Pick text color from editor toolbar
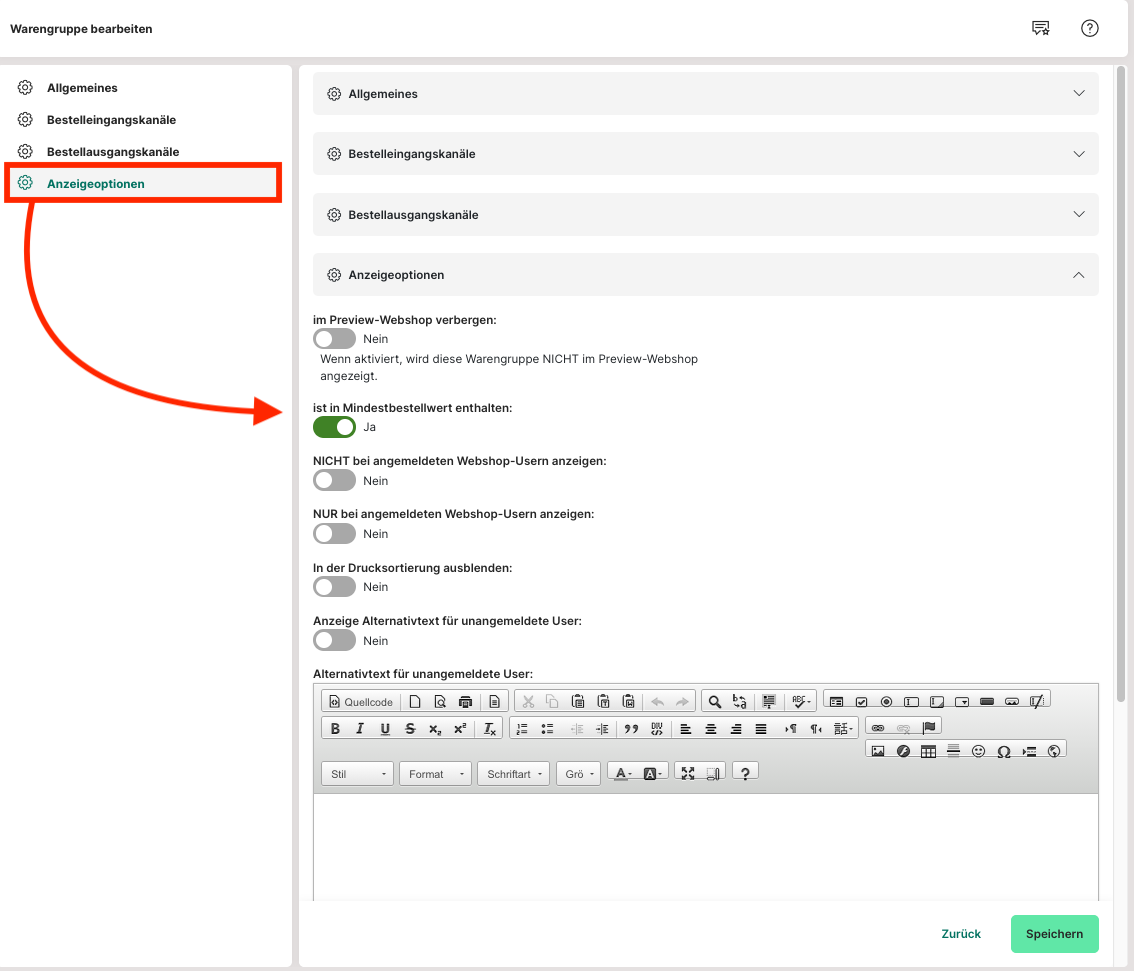 click(x=622, y=773)
